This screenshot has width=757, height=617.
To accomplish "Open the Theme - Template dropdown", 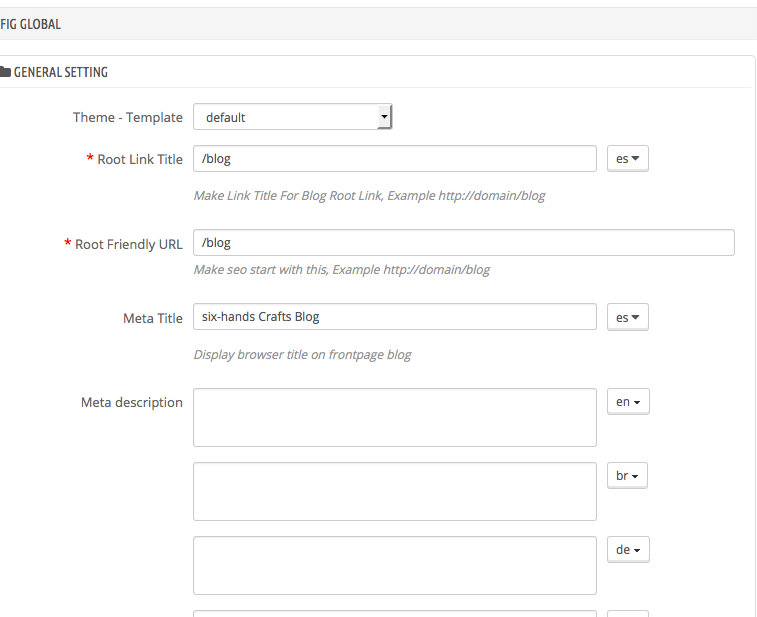I will click(x=293, y=117).
